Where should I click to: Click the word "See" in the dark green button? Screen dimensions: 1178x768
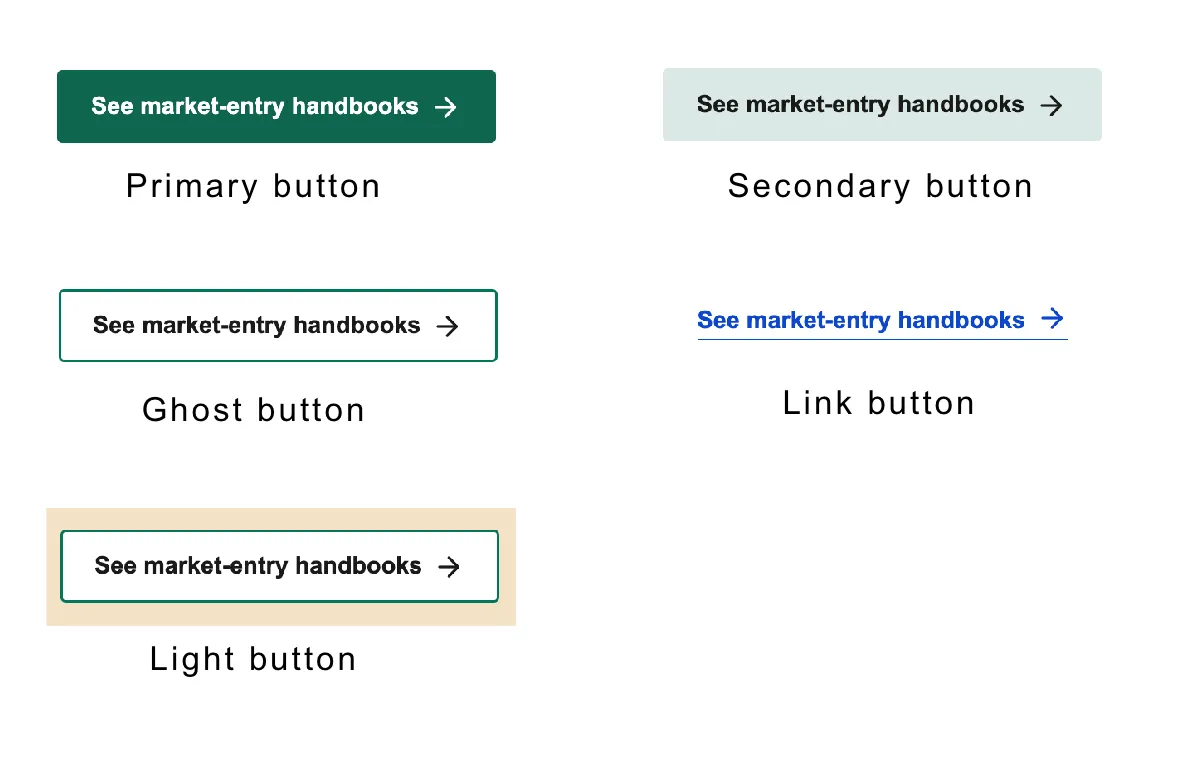pos(113,106)
